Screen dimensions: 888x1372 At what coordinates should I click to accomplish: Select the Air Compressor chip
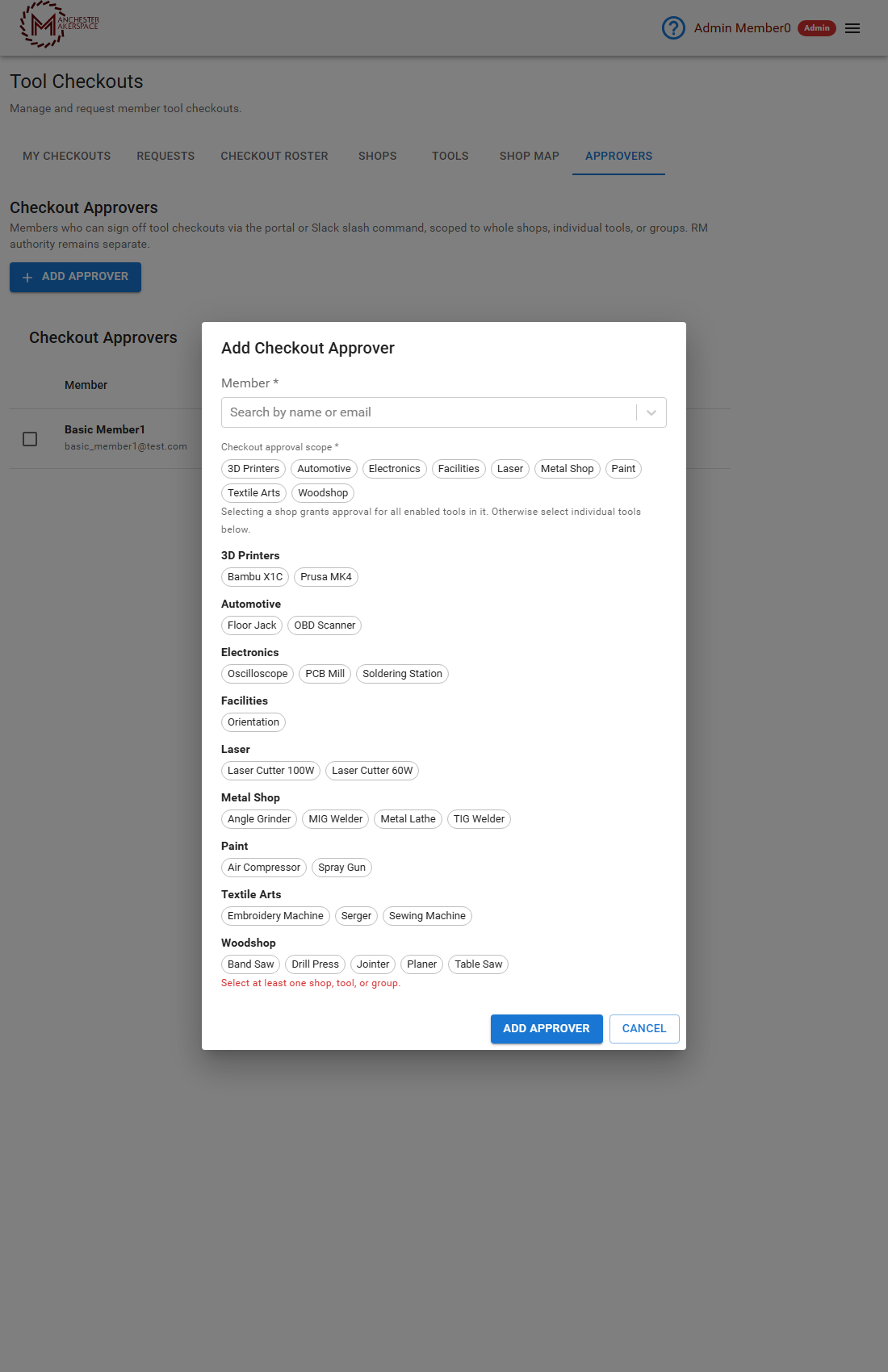coord(264,868)
